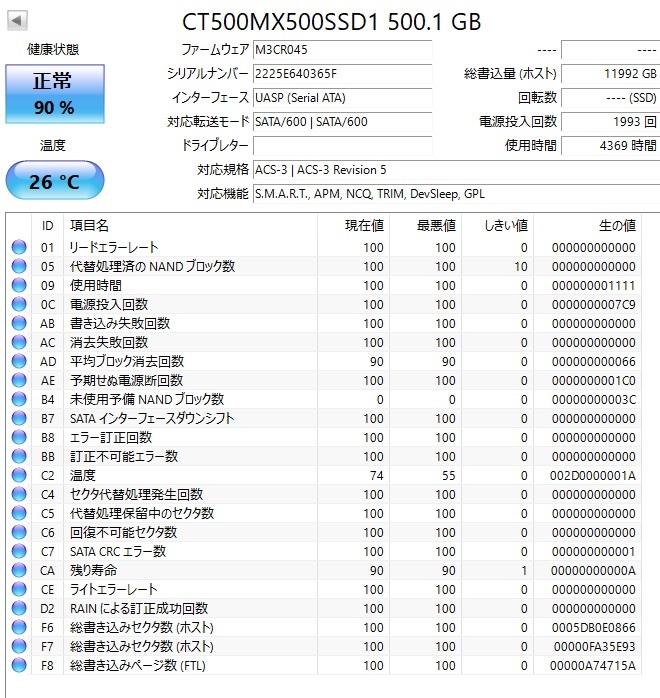Click raw value 00000A74715A in row F8

592,666
